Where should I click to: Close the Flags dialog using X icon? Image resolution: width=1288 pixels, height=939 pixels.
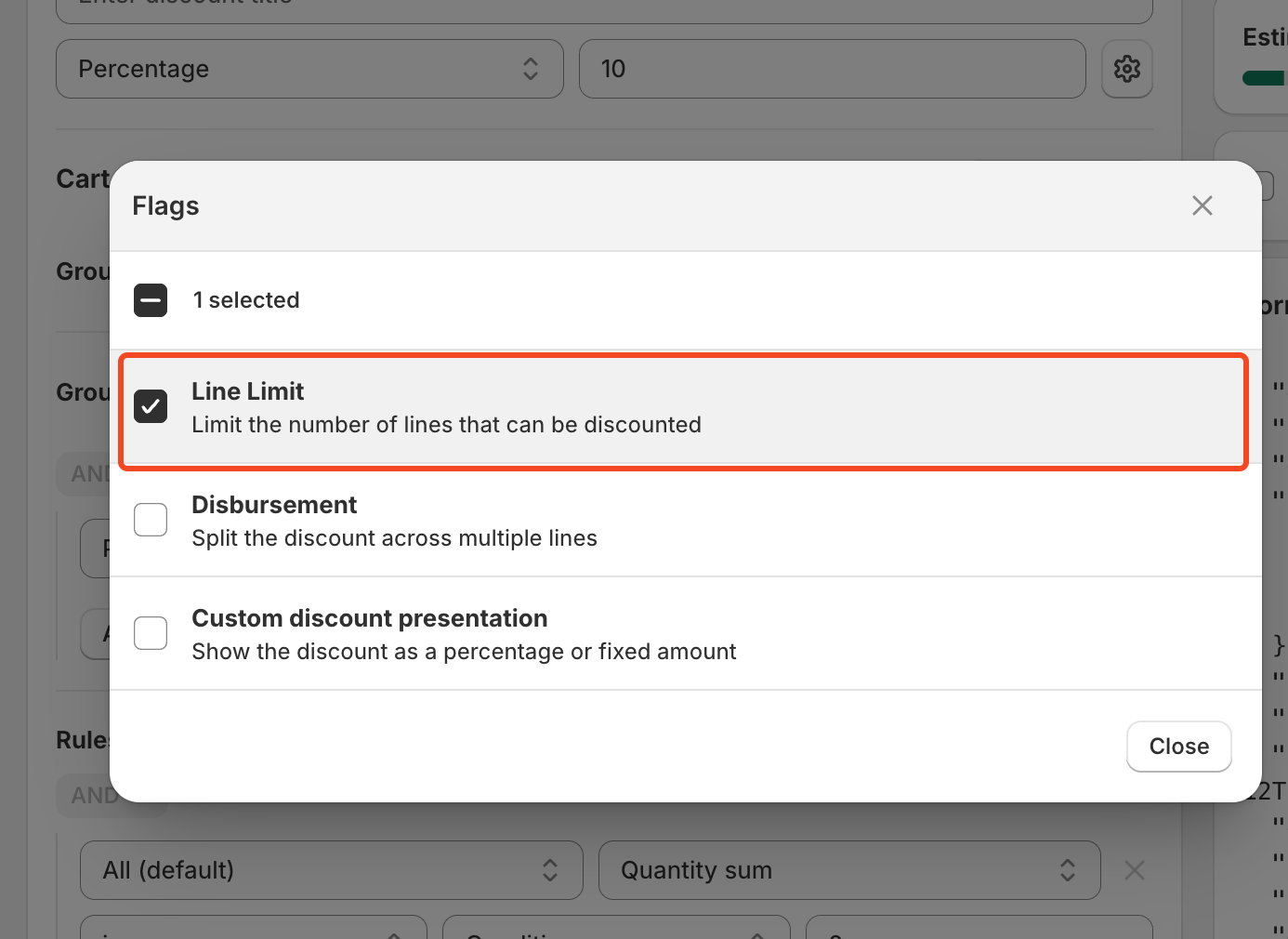[1202, 205]
